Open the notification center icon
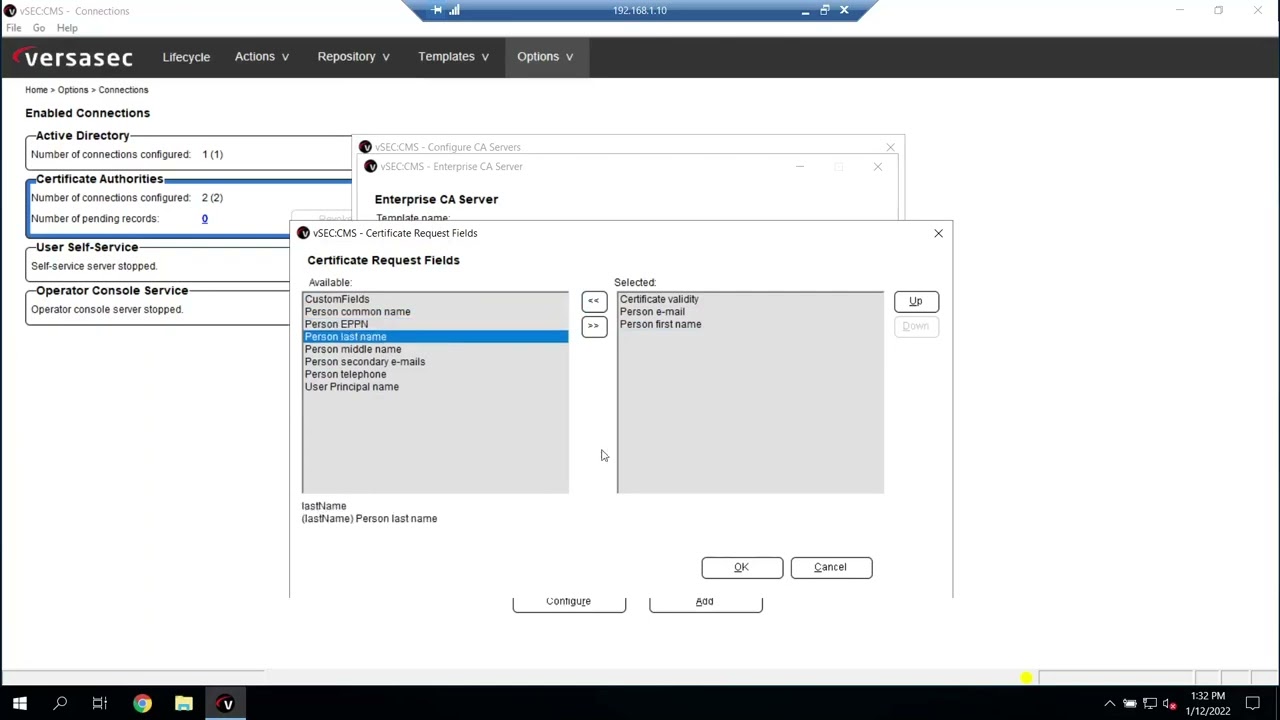The height and width of the screenshot is (720, 1280). click(x=1253, y=704)
